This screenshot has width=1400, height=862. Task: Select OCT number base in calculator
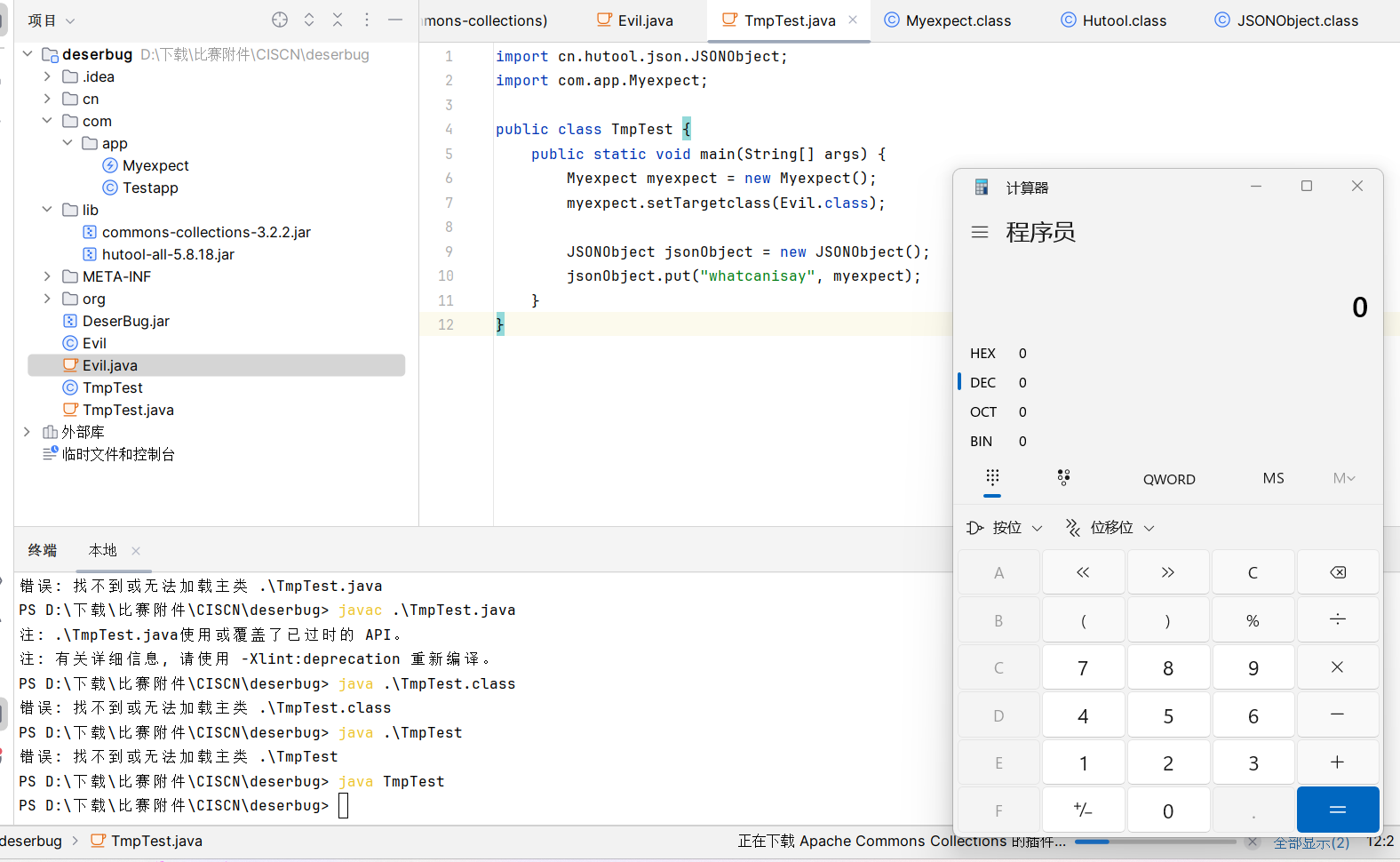tap(998, 411)
